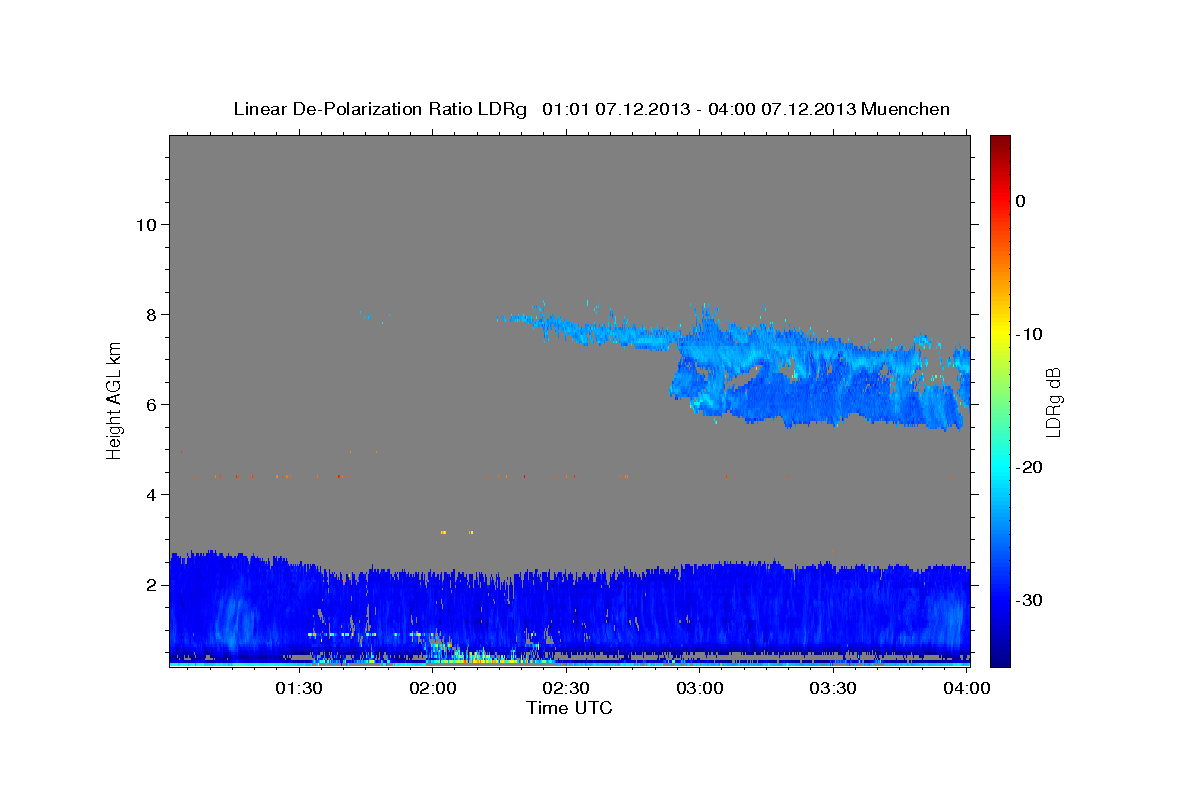This screenshot has height=800, width=1200.
Task: Click the dark blue bottom of colorbar
Action: click(x=1000, y=655)
